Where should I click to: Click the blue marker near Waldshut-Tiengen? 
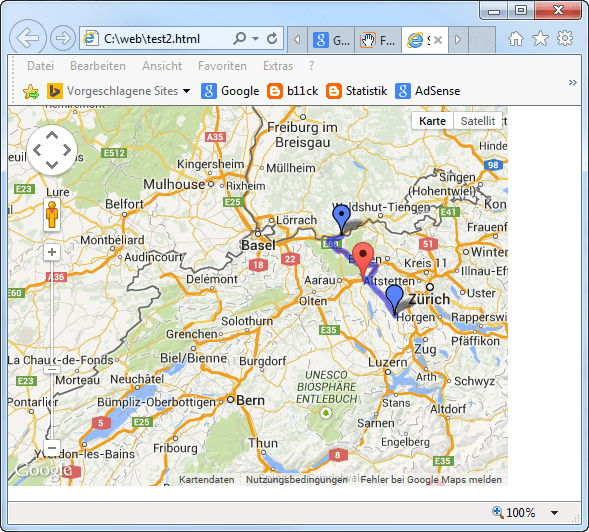[341, 219]
